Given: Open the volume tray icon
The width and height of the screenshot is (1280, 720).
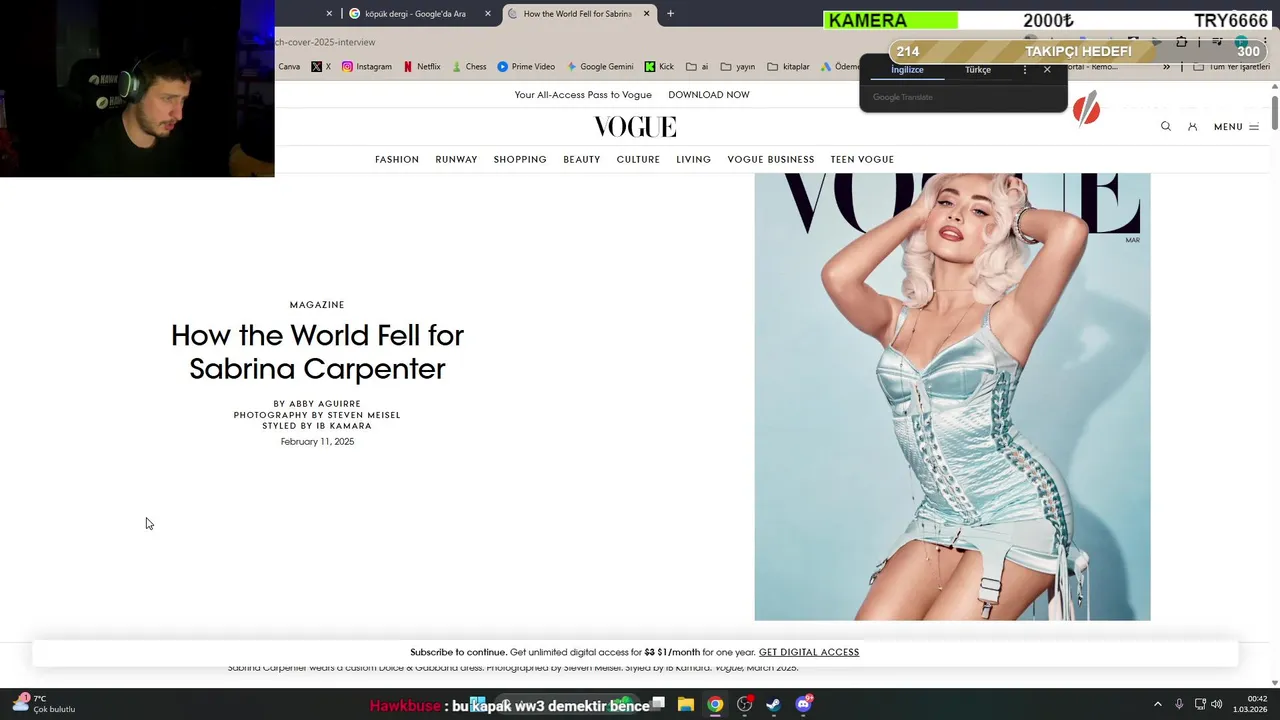Looking at the screenshot, I should pos(1217,704).
